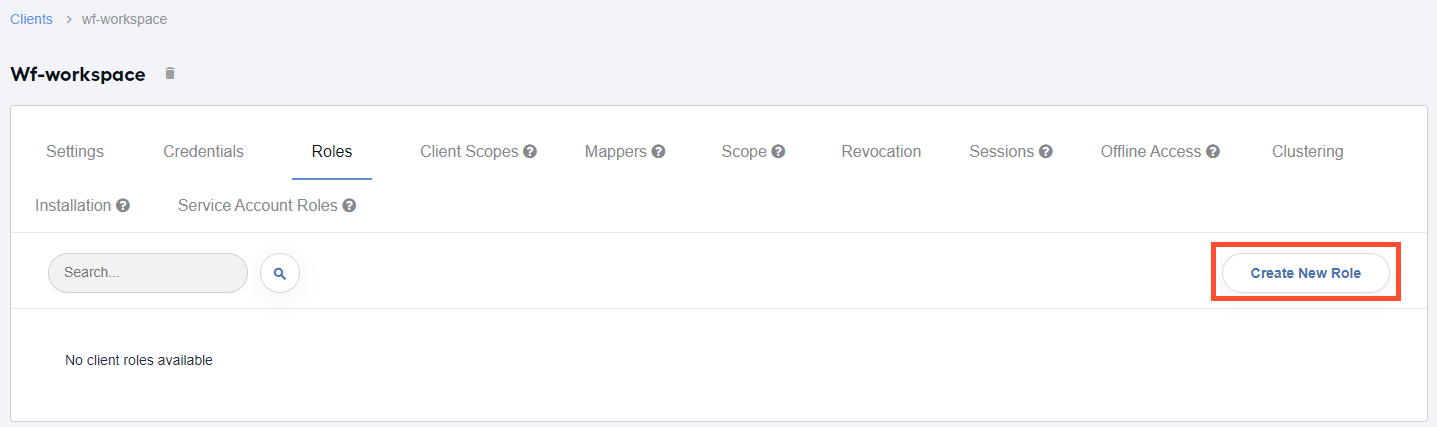This screenshot has height=427, width=1437.
Task: Show help tooltip beside Installation tab
Action: [x=123, y=206]
